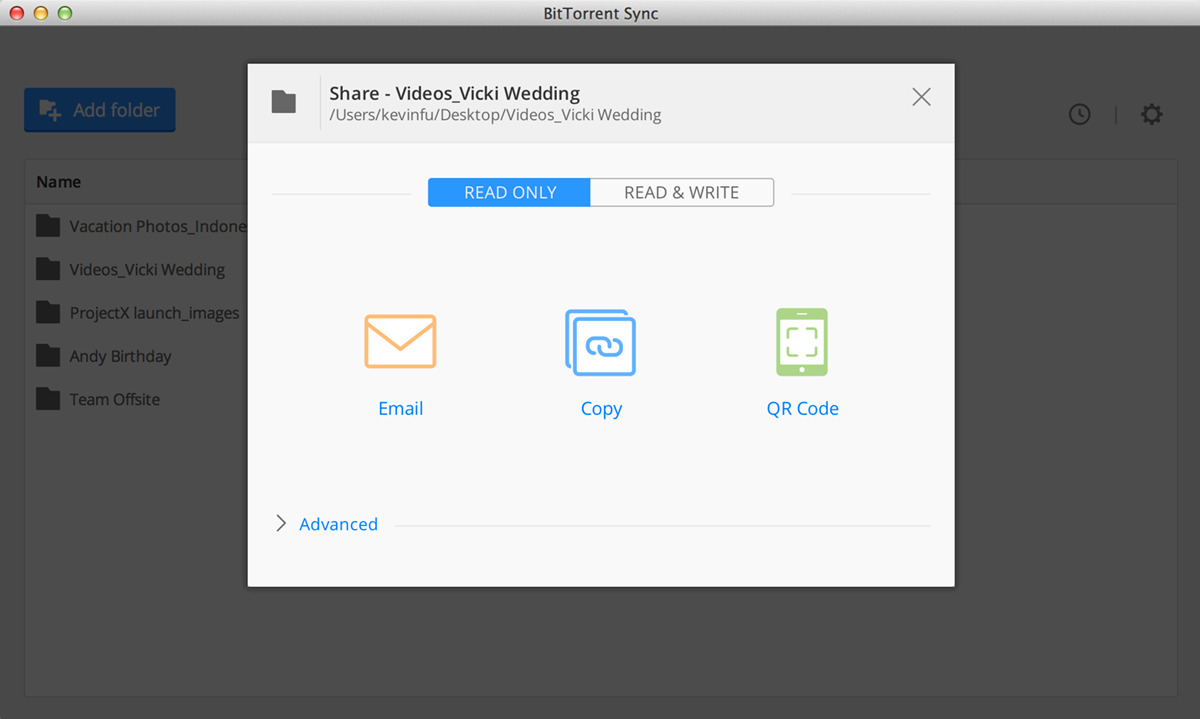
Task: Click the Email sharing icon
Action: coord(400,341)
